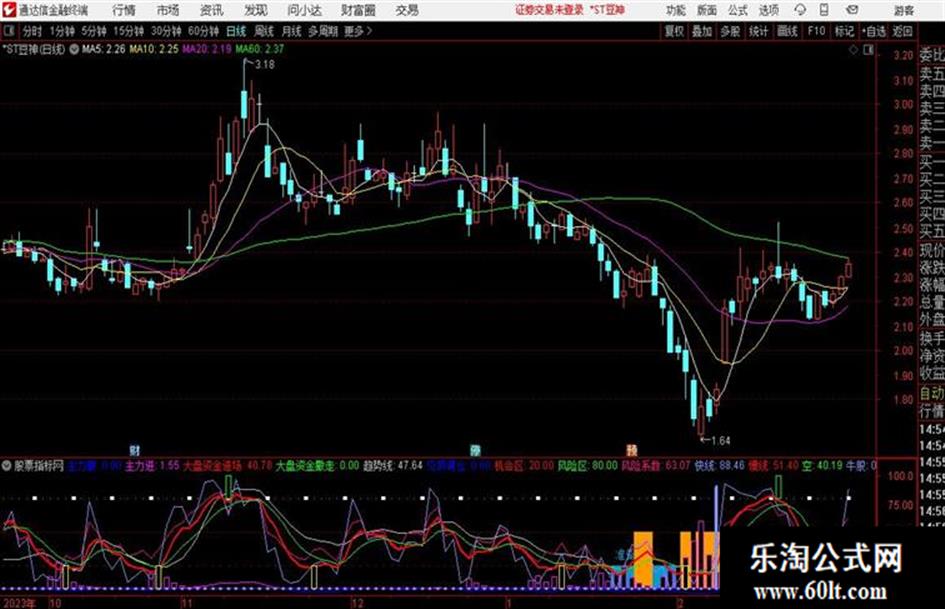This screenshot has height=609, width=945.
Task: Click the 统计 statistics toolbar button
Action: point(758,31)
